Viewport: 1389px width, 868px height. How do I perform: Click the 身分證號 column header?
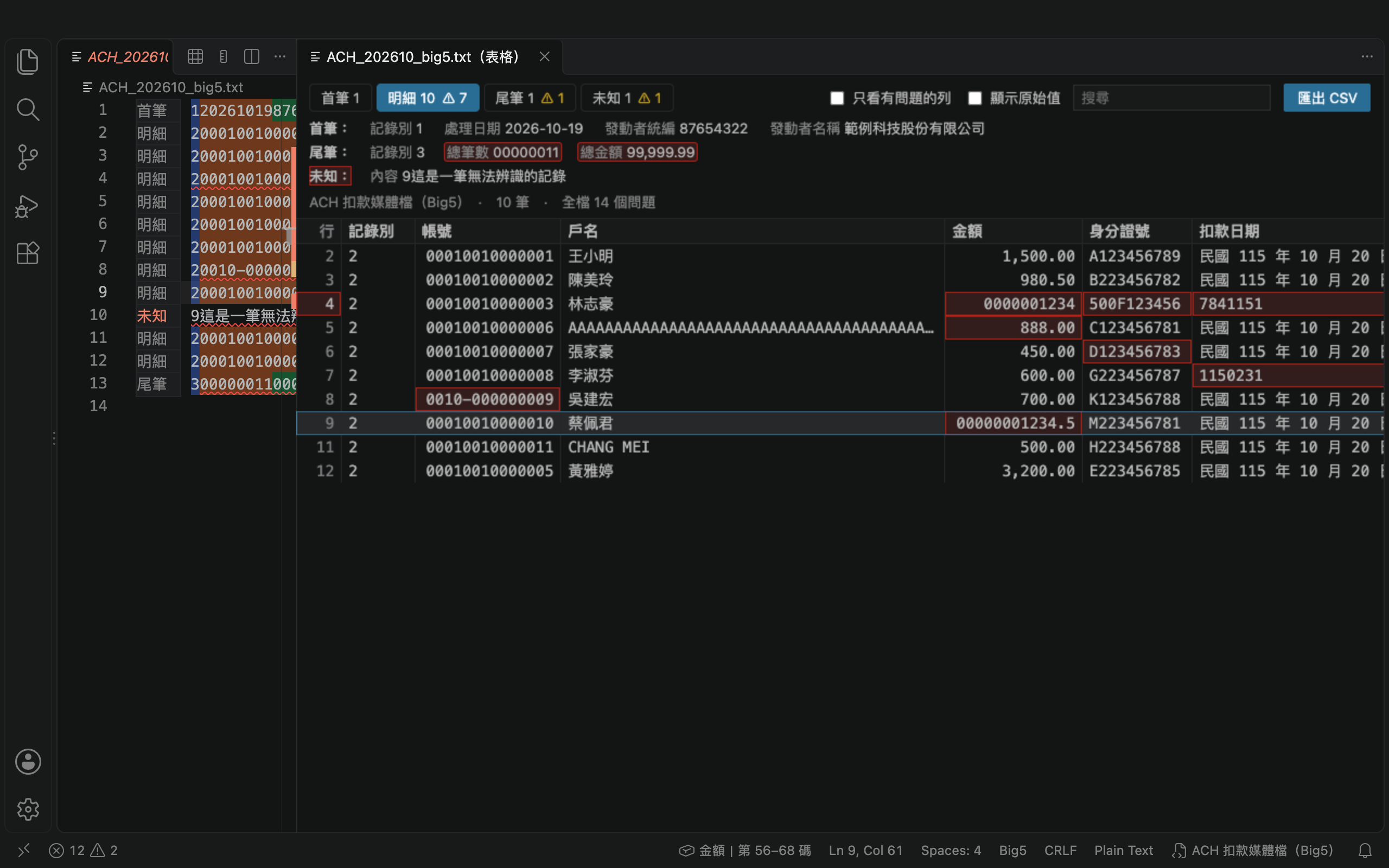1137,231
